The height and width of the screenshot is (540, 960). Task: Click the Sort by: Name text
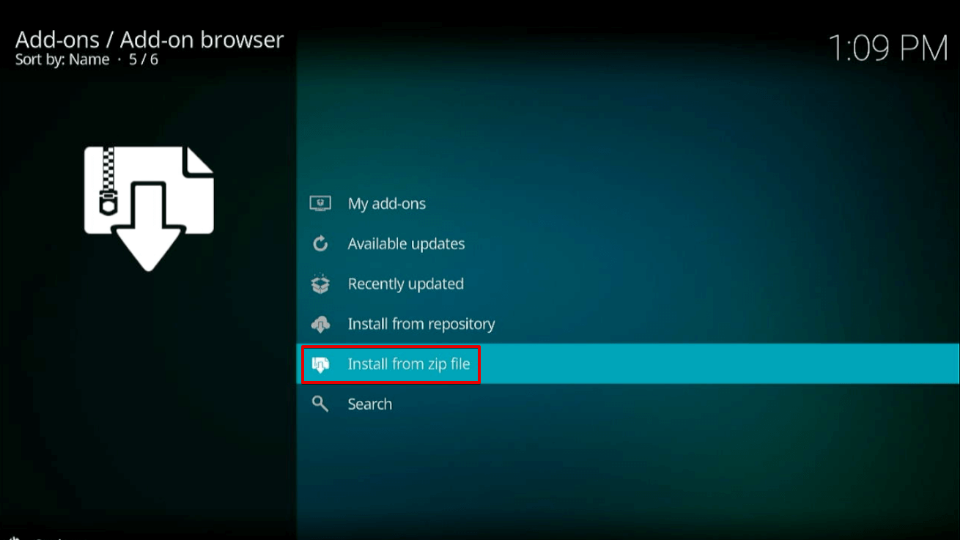(62, 59)
